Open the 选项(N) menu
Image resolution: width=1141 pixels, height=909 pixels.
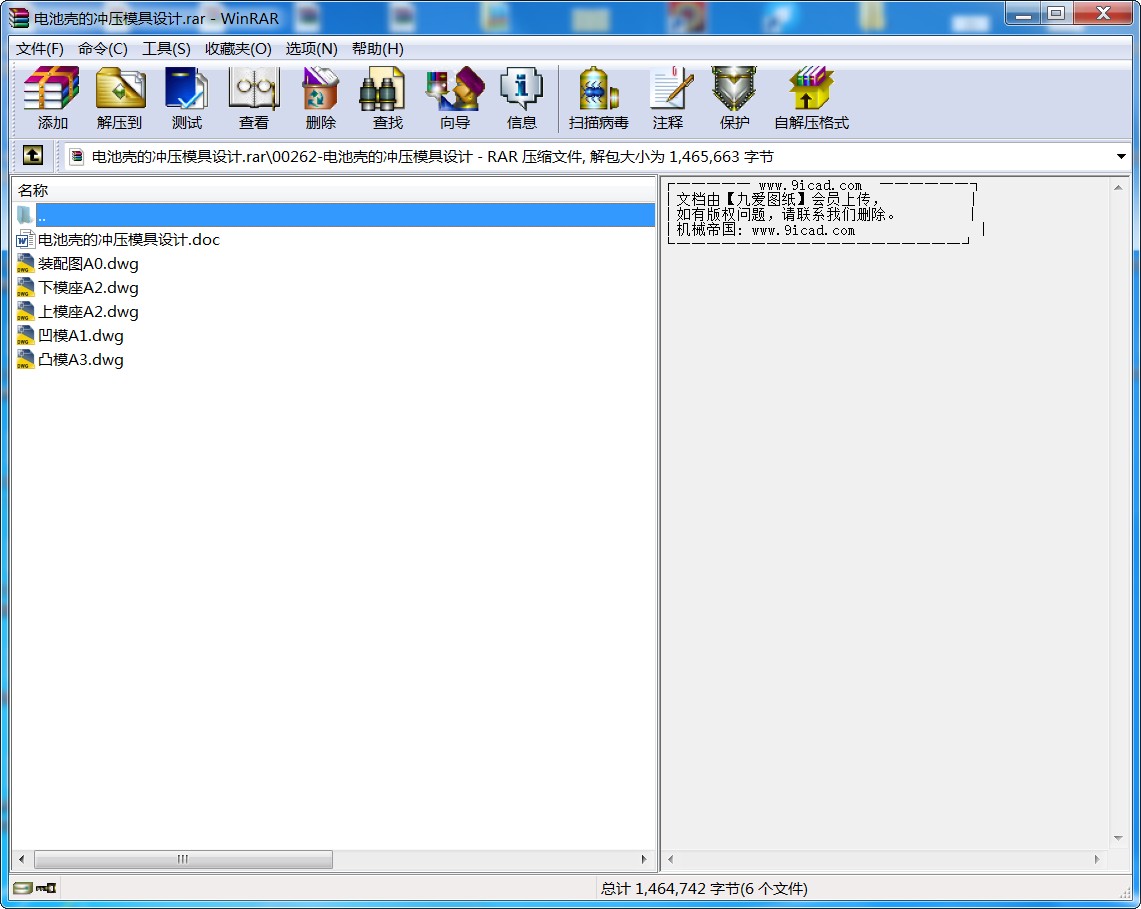coord(311,49)
